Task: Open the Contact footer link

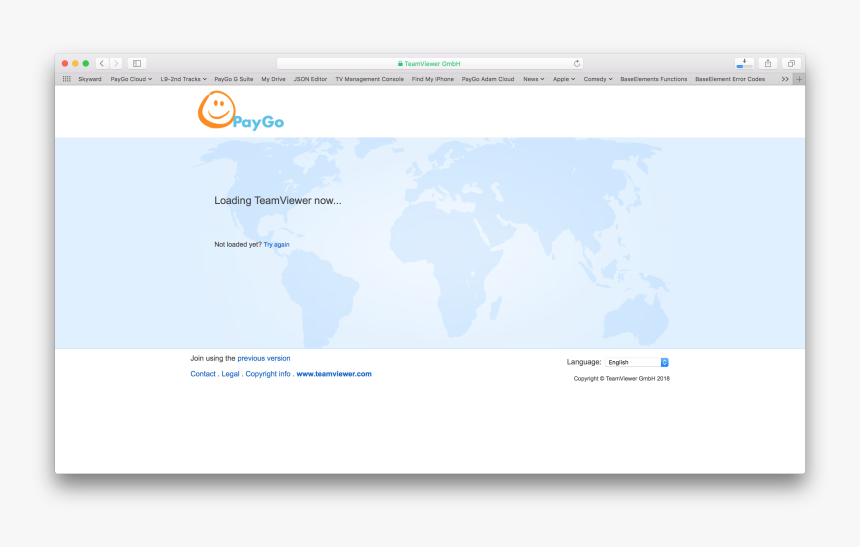Action: tap(203, 374)
